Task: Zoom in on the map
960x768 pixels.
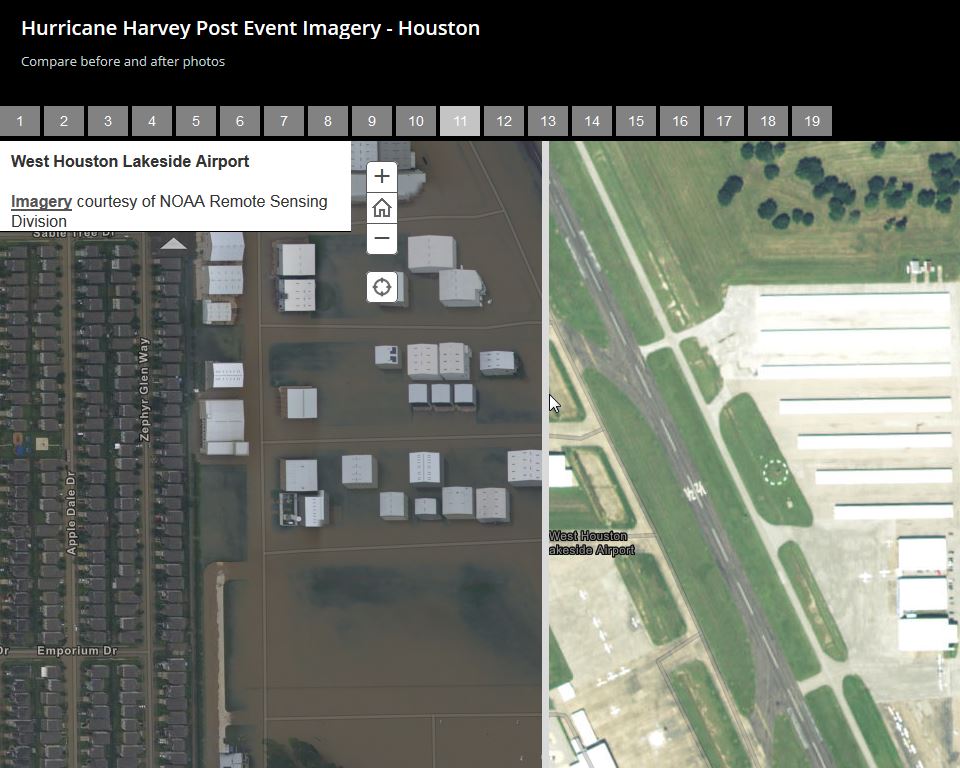Action: point(381,177)
